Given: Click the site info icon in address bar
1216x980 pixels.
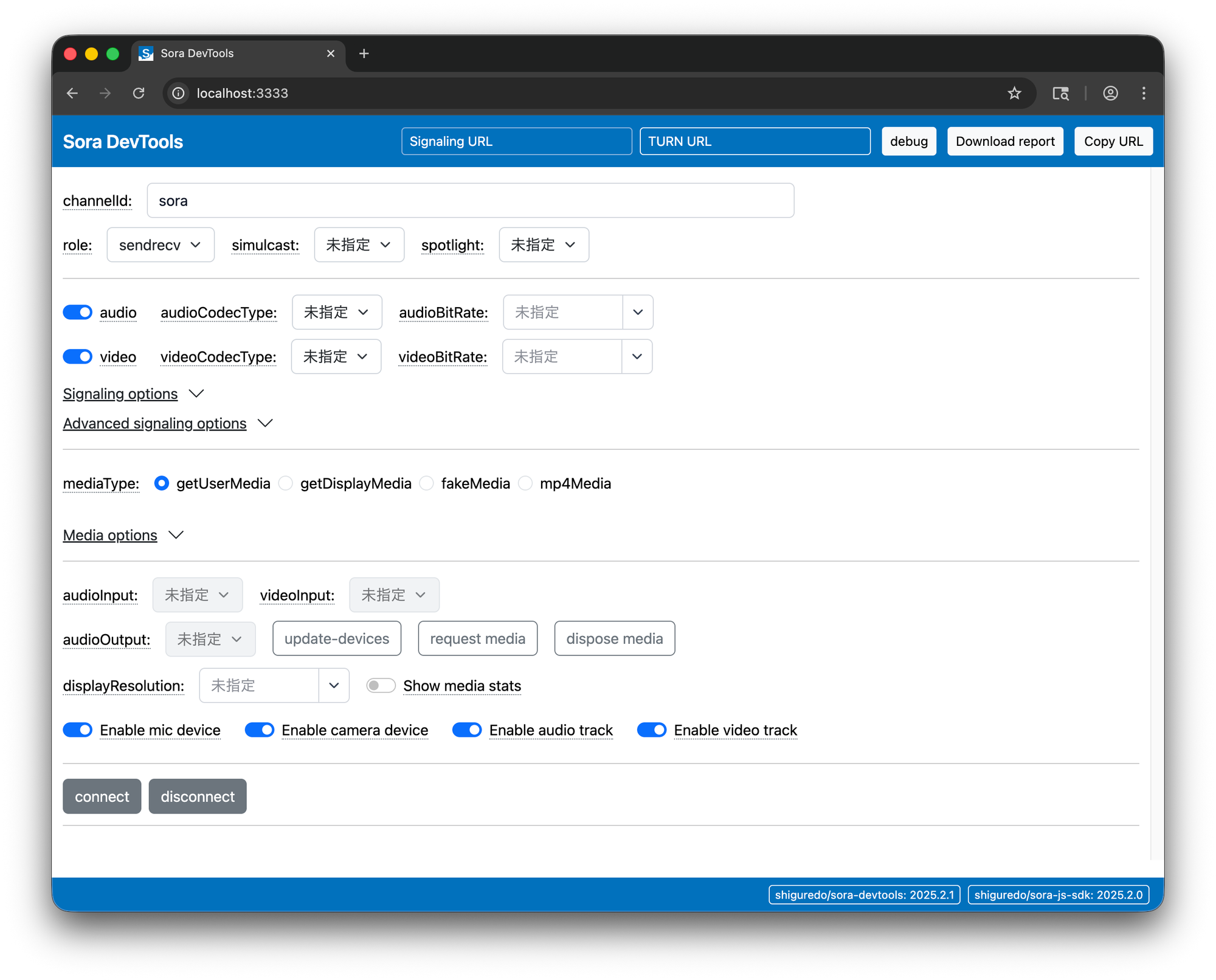Looking at the screenshot, I should click(178, 93).
